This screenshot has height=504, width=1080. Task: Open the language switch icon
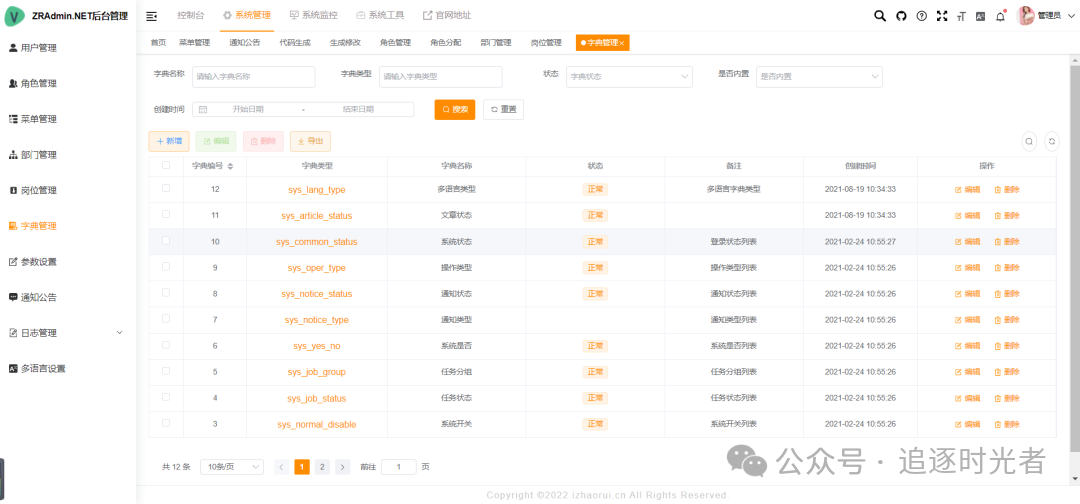pyautogui.click(x=980, y=16)
